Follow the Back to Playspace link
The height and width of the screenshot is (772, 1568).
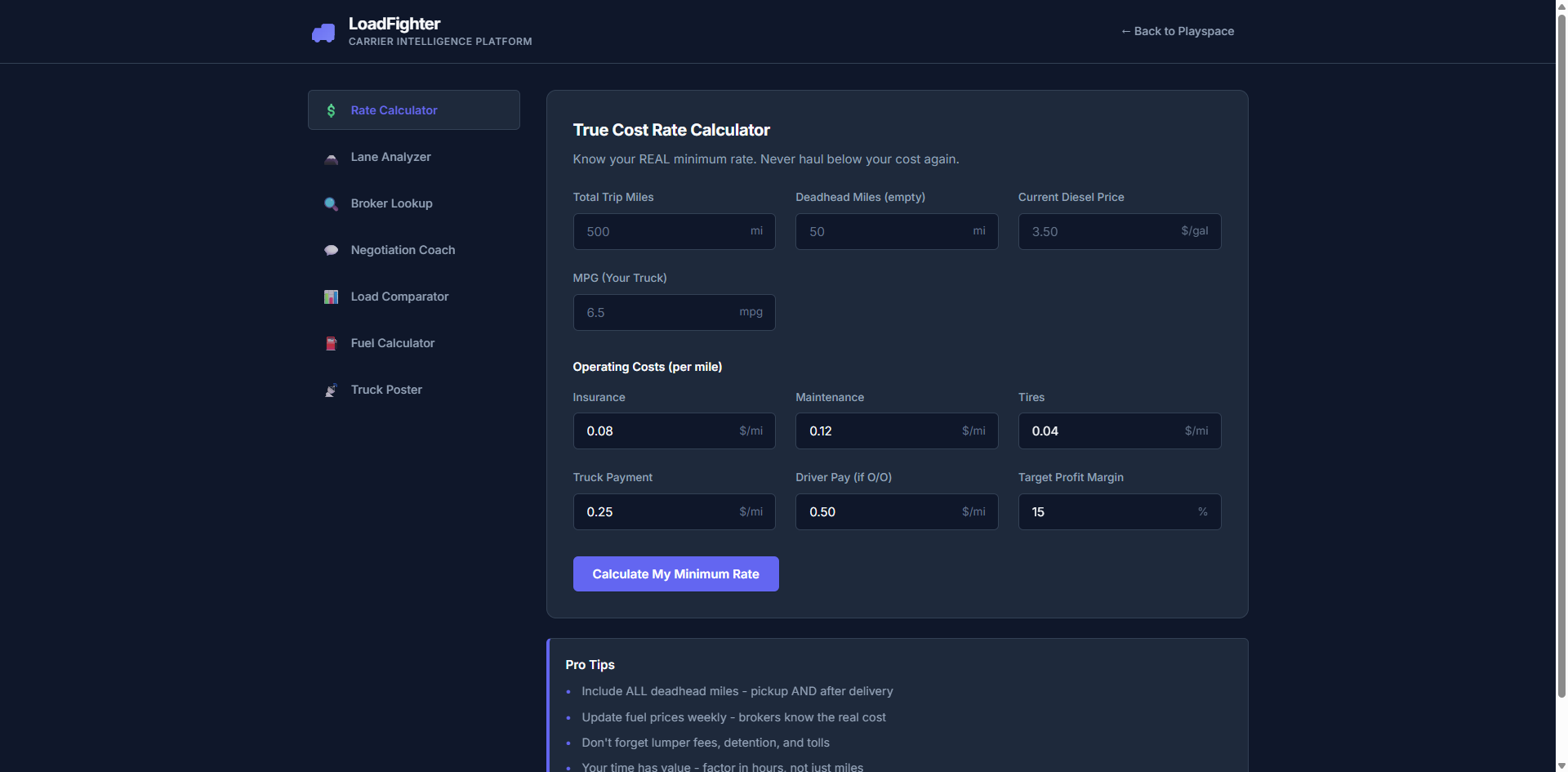click(x=1177, y=31)
